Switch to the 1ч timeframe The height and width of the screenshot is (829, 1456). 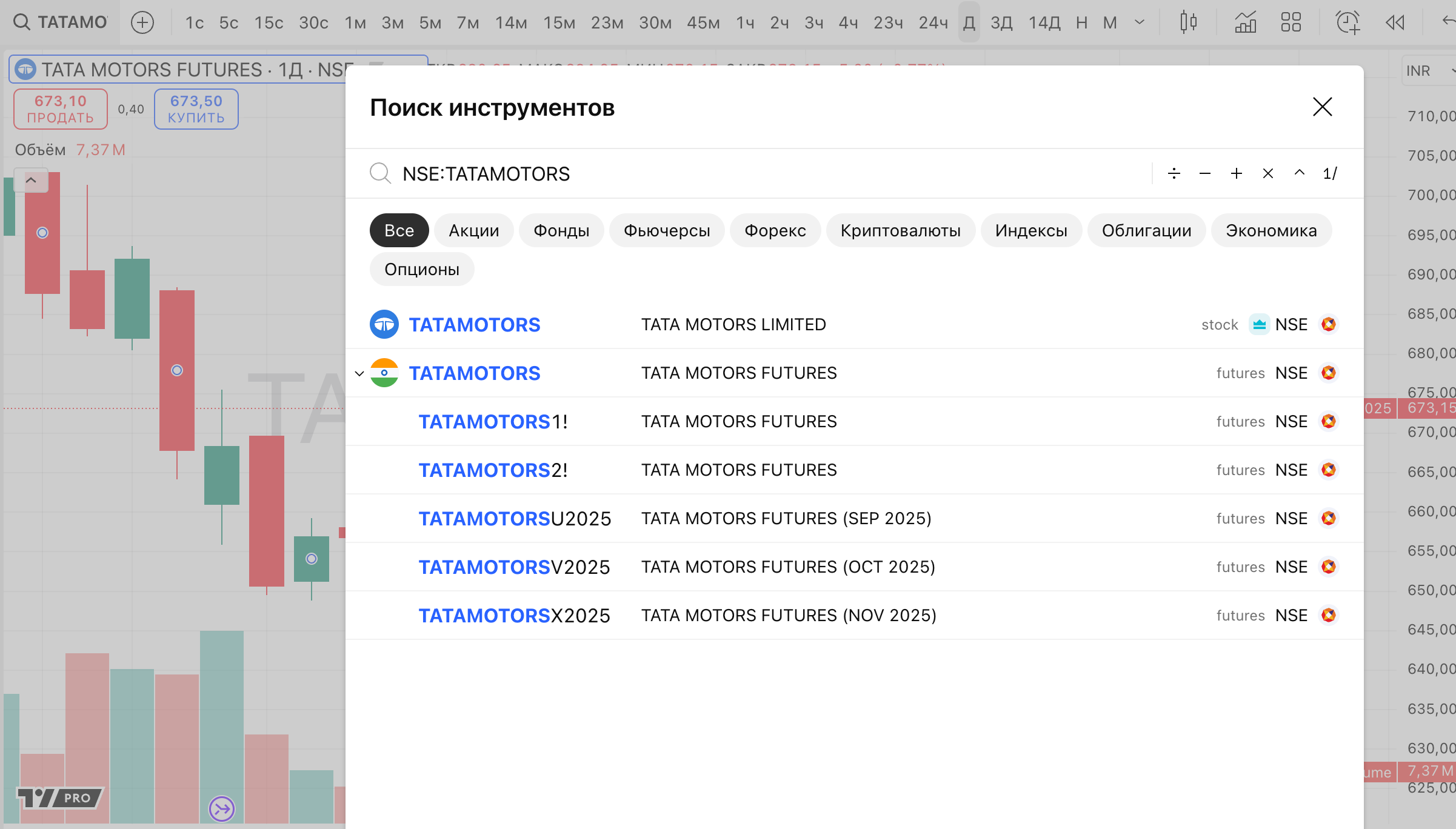click(745, 23)
